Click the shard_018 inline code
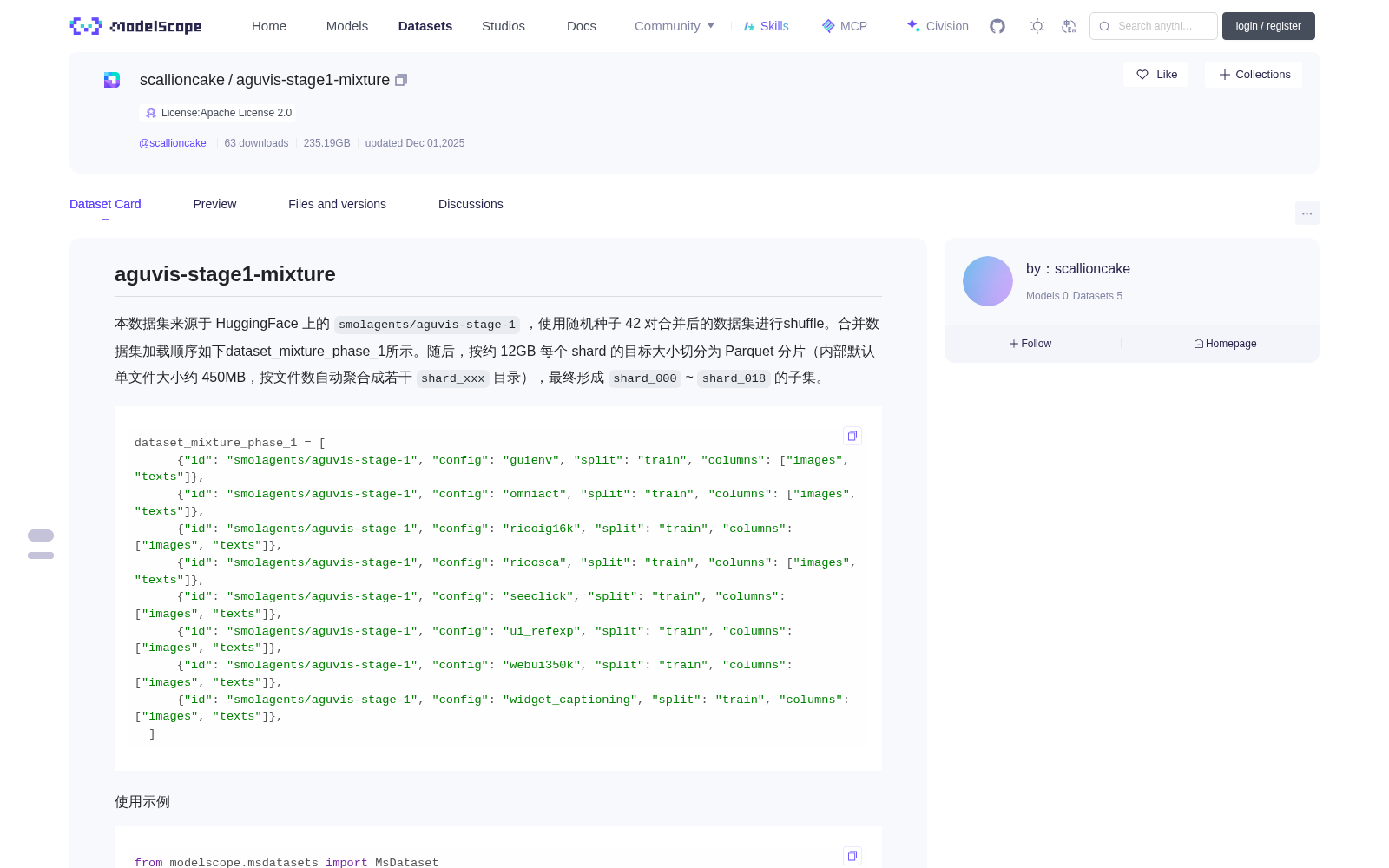The height and width of the screenshot is (868, 1389). (734, 378)
